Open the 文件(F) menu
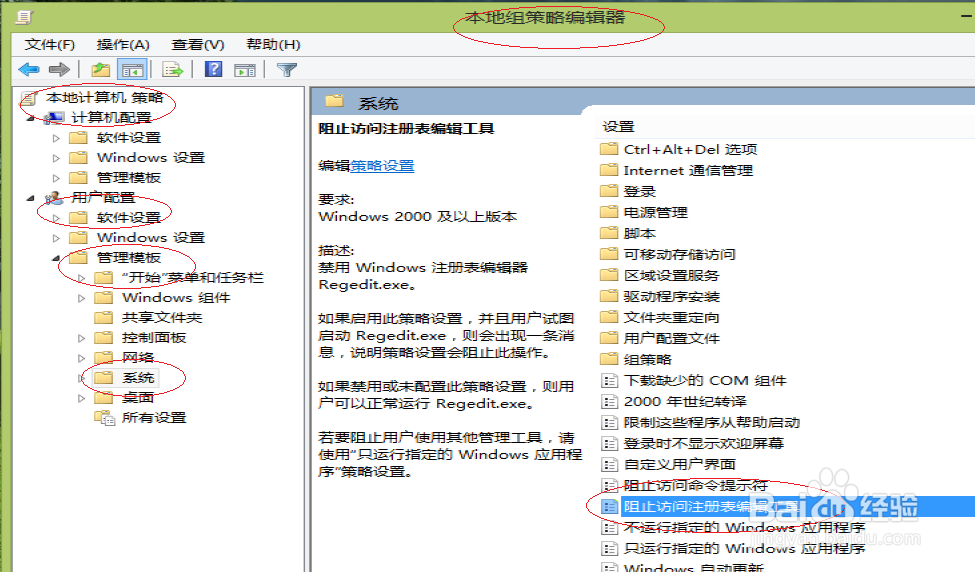 pos(50,45)
